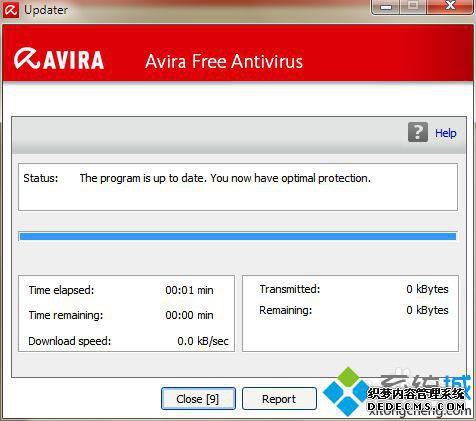The height and width of the screenshot is (421, 476).
Task: Select the status message text
Action: 225,178
